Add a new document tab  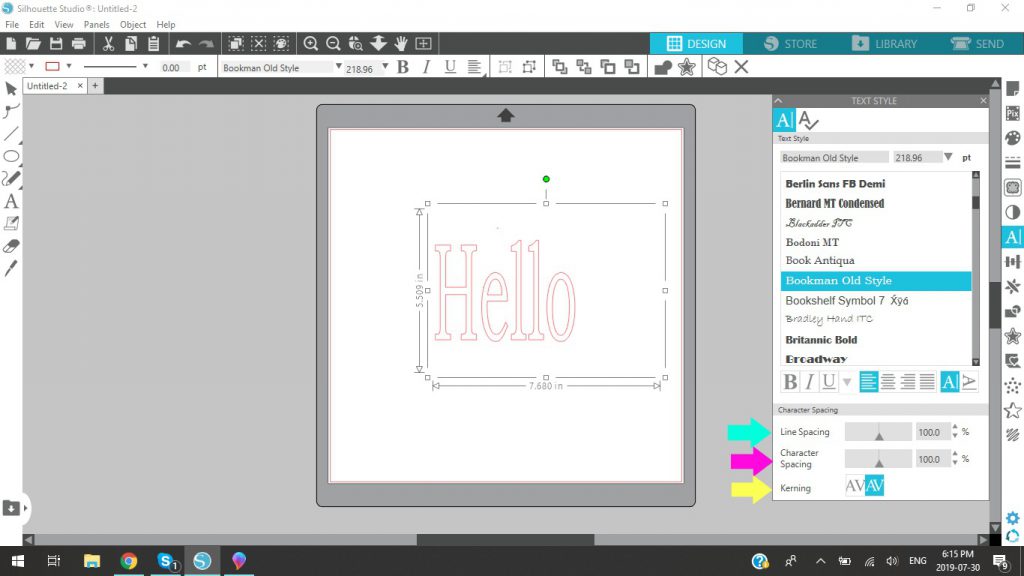(x=95, y=86)
